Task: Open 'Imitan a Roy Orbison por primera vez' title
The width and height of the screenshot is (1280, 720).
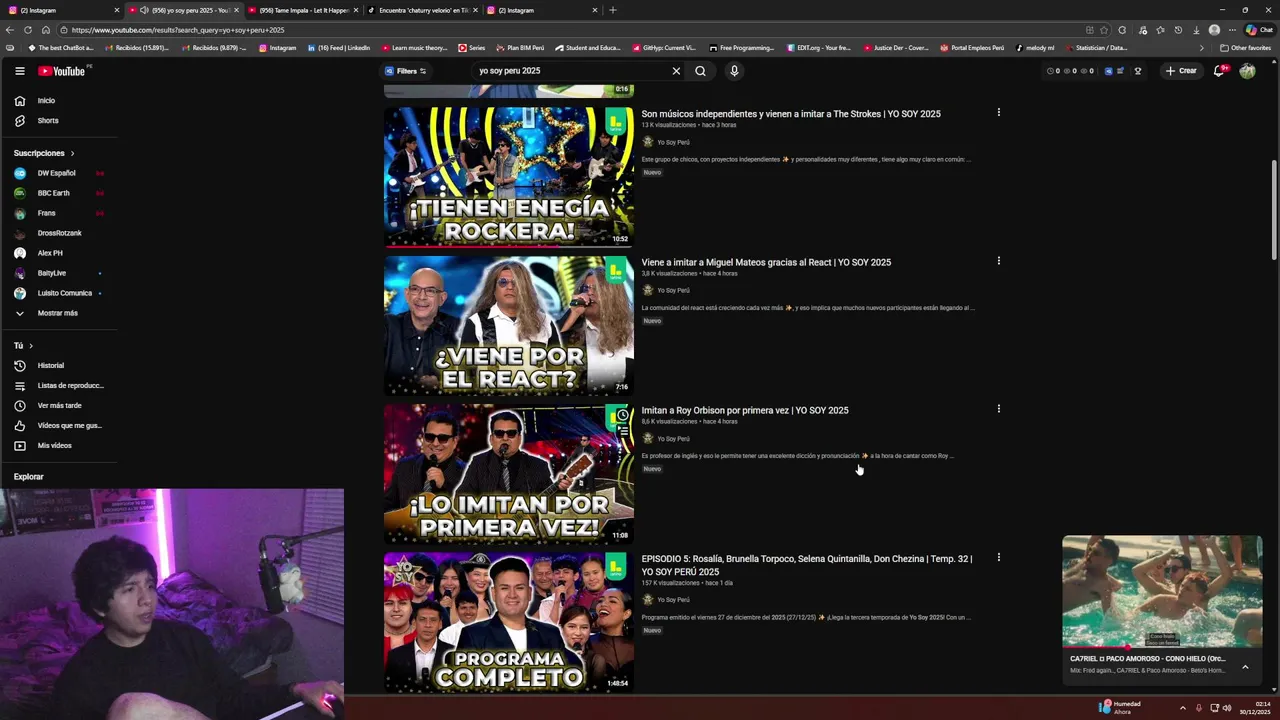Action: pos(745,411)
